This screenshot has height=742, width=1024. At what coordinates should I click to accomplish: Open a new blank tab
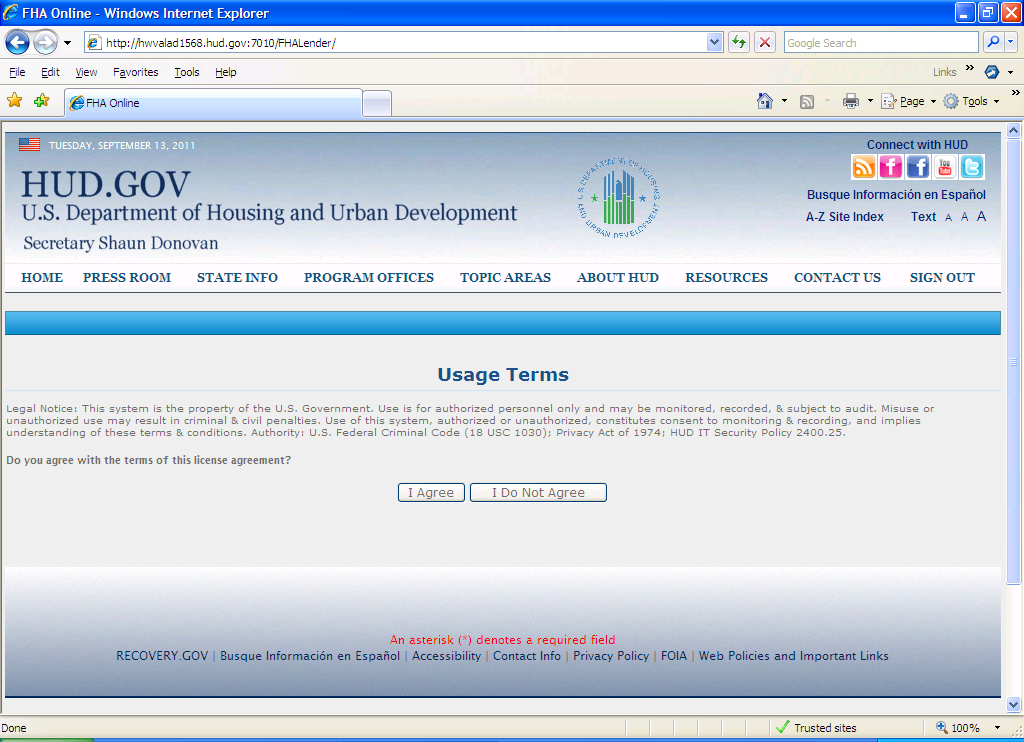[377, 104]
